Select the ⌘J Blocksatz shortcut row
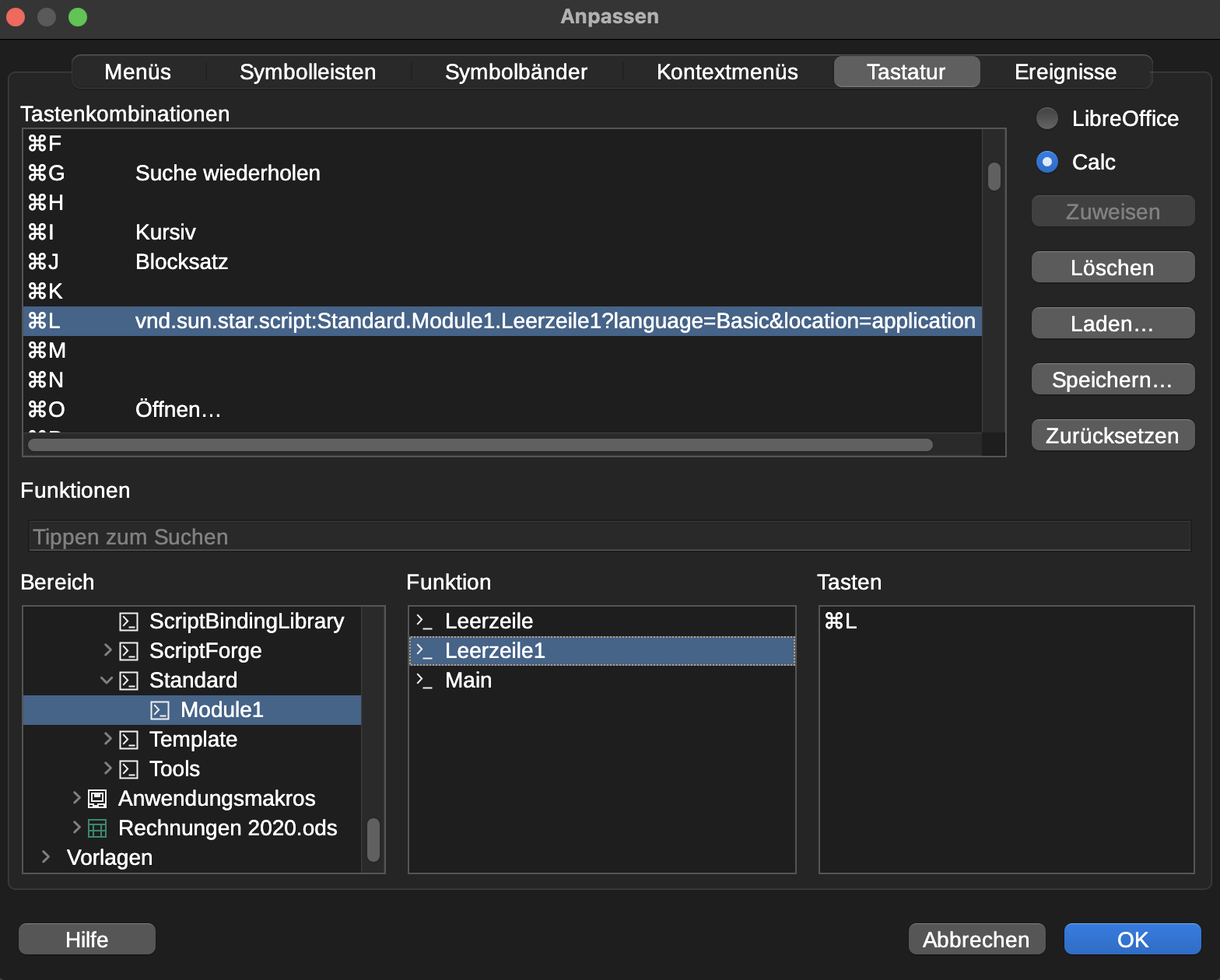The image size is (1220, 980). pos(503,262)
